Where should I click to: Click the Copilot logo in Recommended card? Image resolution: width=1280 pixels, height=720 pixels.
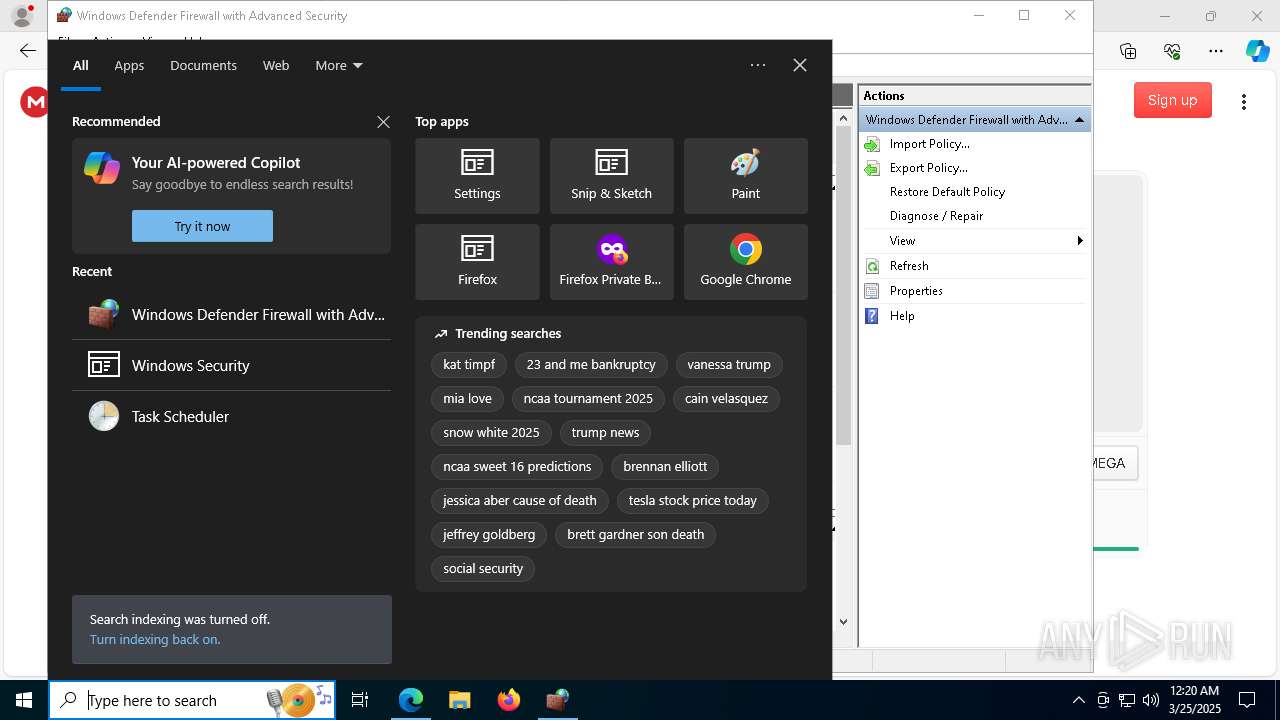point(102,168)
